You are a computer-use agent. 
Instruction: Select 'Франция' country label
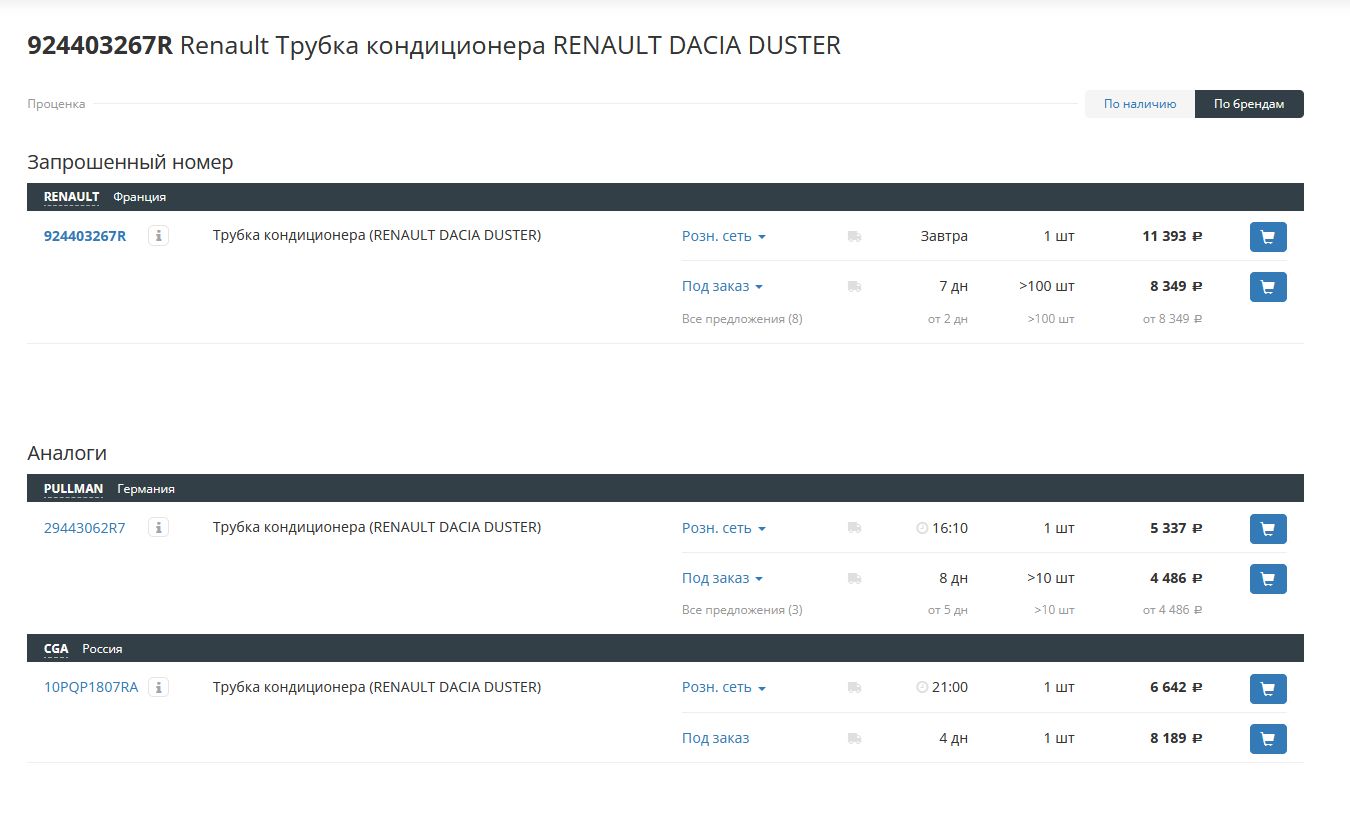[139, 197]
